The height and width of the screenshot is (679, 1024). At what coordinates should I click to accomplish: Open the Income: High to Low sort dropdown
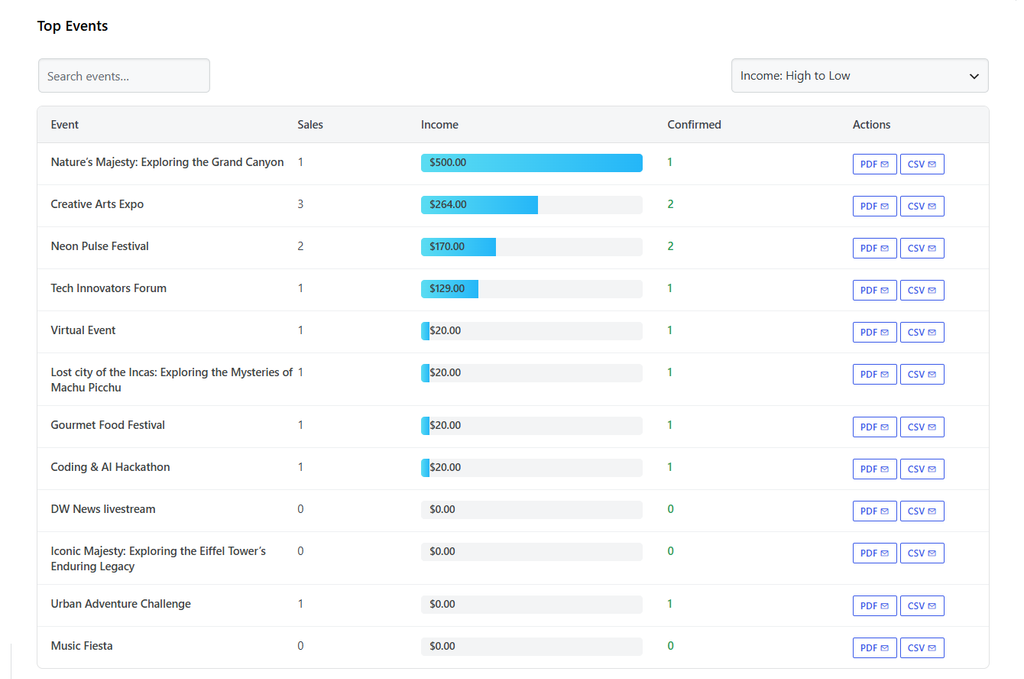coord(859,76)
